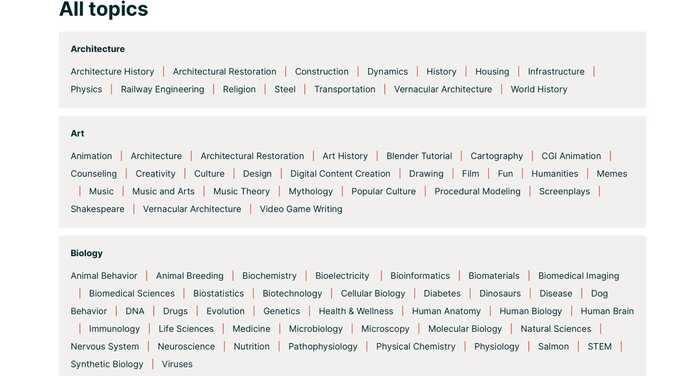
Task: Go to CGI Animation topic
Action: coord(571,156)
